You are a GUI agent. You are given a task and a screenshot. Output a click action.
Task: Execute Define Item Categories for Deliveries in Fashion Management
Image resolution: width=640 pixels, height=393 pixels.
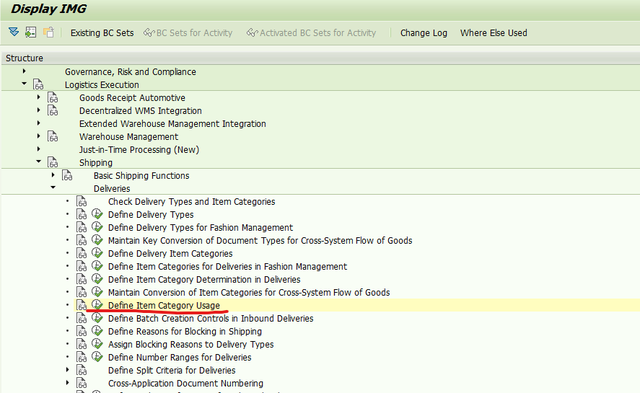97,266
